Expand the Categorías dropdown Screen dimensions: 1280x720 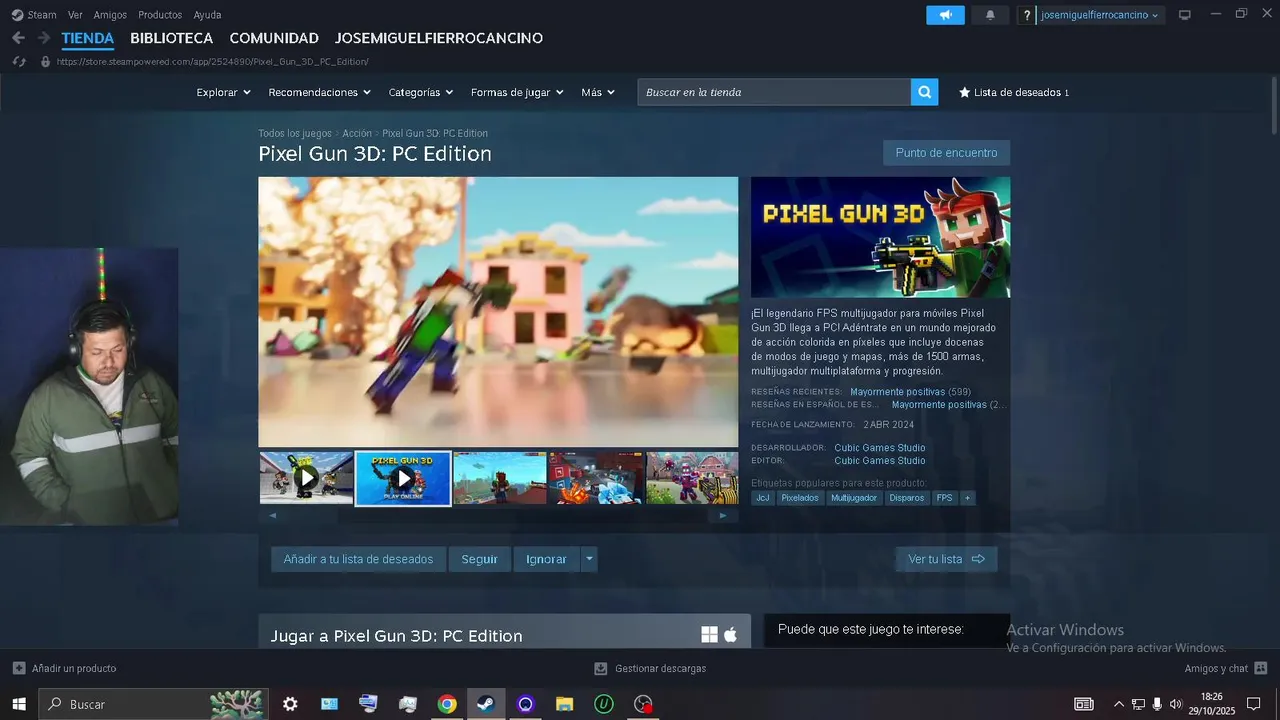coord(420,92)
